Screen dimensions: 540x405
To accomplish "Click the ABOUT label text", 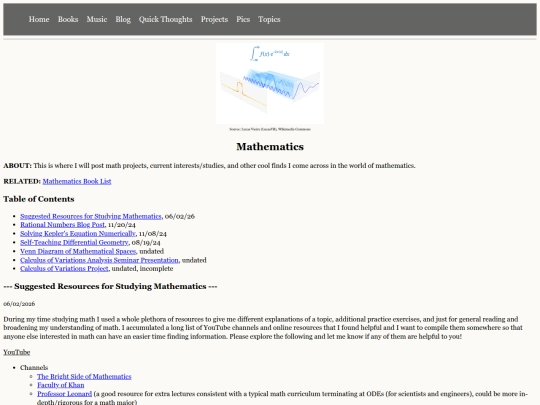I will tap(18, 166).
